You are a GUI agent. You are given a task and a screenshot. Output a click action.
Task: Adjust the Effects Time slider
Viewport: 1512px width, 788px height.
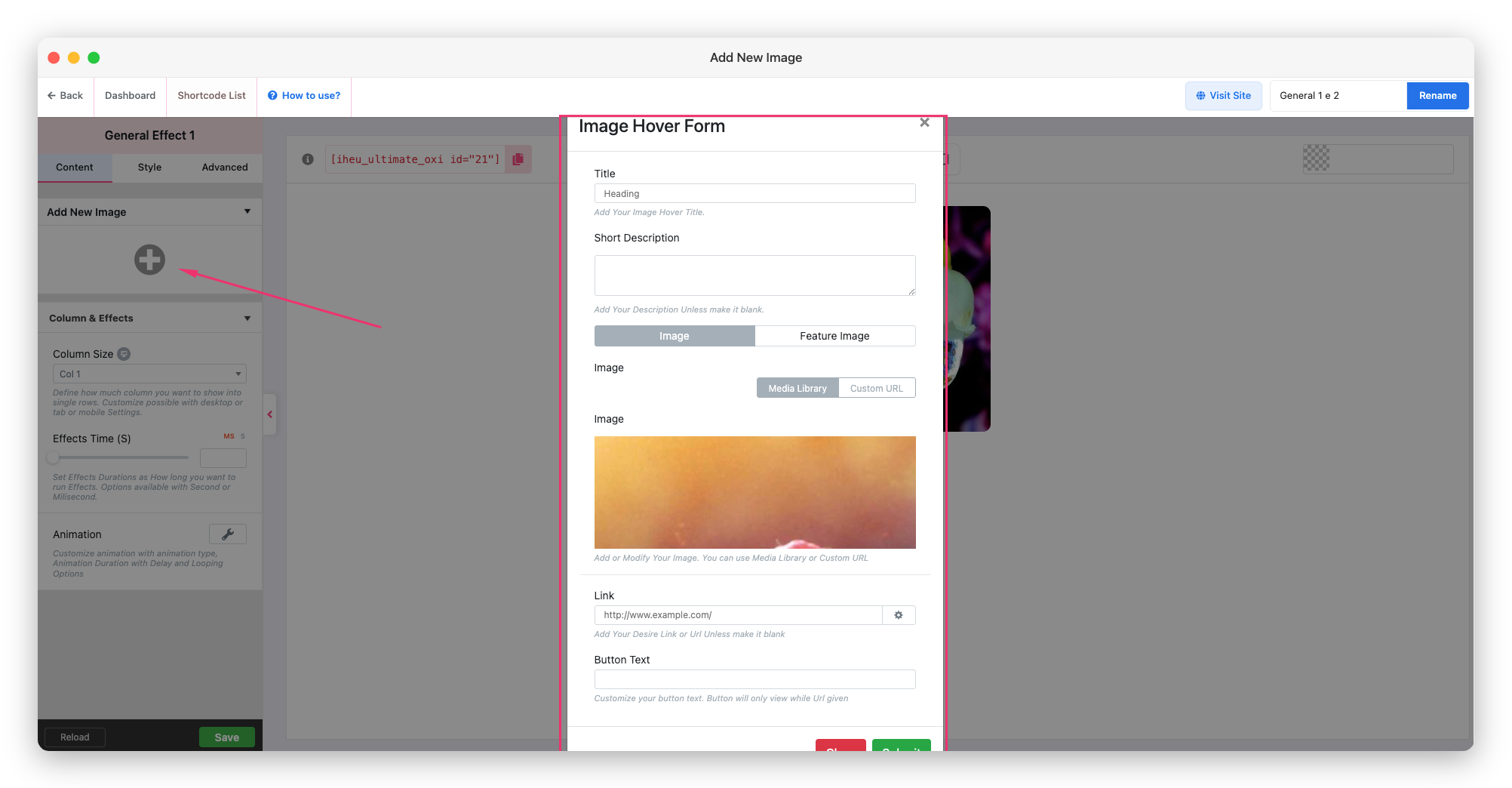(53, 457)
